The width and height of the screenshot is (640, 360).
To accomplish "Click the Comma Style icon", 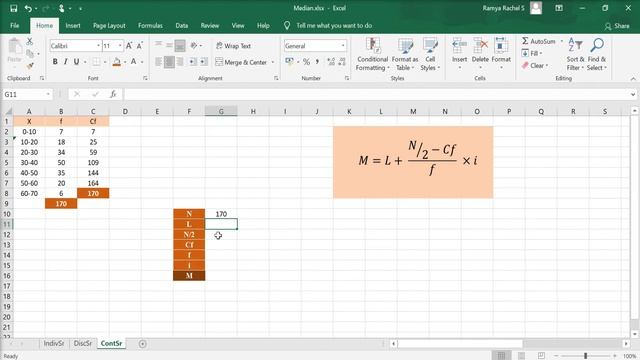I will (x=317, y=62).
